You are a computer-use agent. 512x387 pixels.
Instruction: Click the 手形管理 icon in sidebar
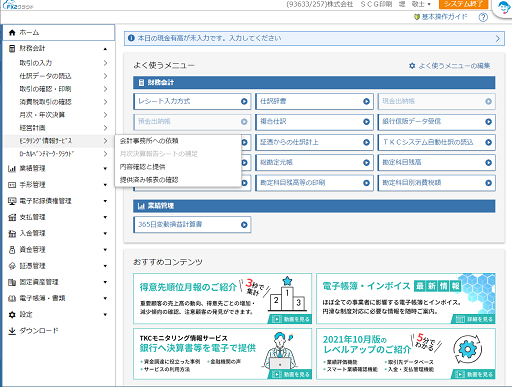coord(12,185)
